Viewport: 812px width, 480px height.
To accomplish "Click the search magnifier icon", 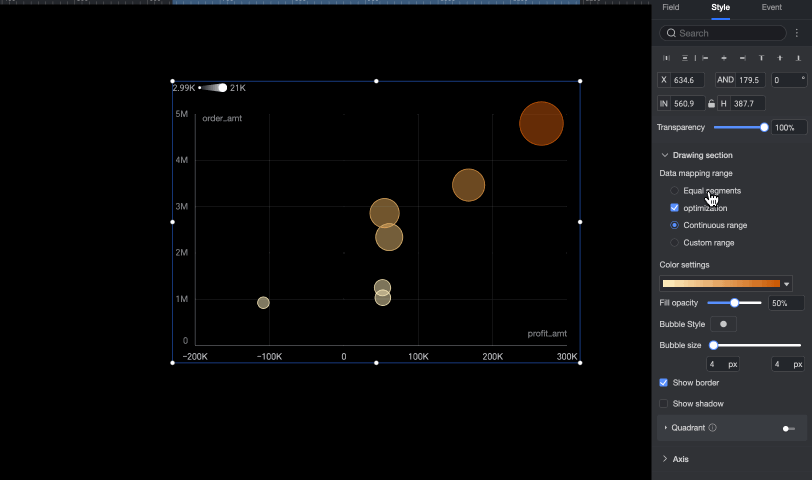I will click(x=671, y=33).
